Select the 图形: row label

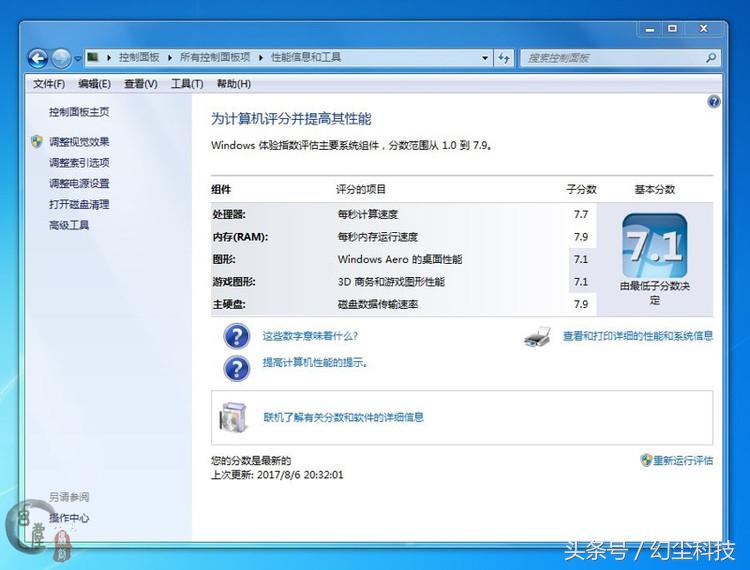(224, 260)
